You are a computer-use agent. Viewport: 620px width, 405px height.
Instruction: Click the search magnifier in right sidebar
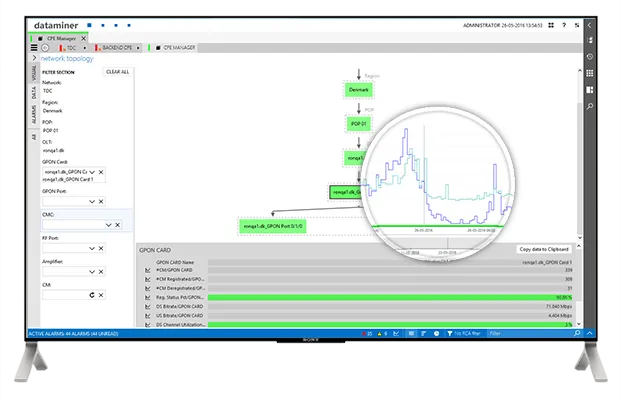[x=591, y=105]
